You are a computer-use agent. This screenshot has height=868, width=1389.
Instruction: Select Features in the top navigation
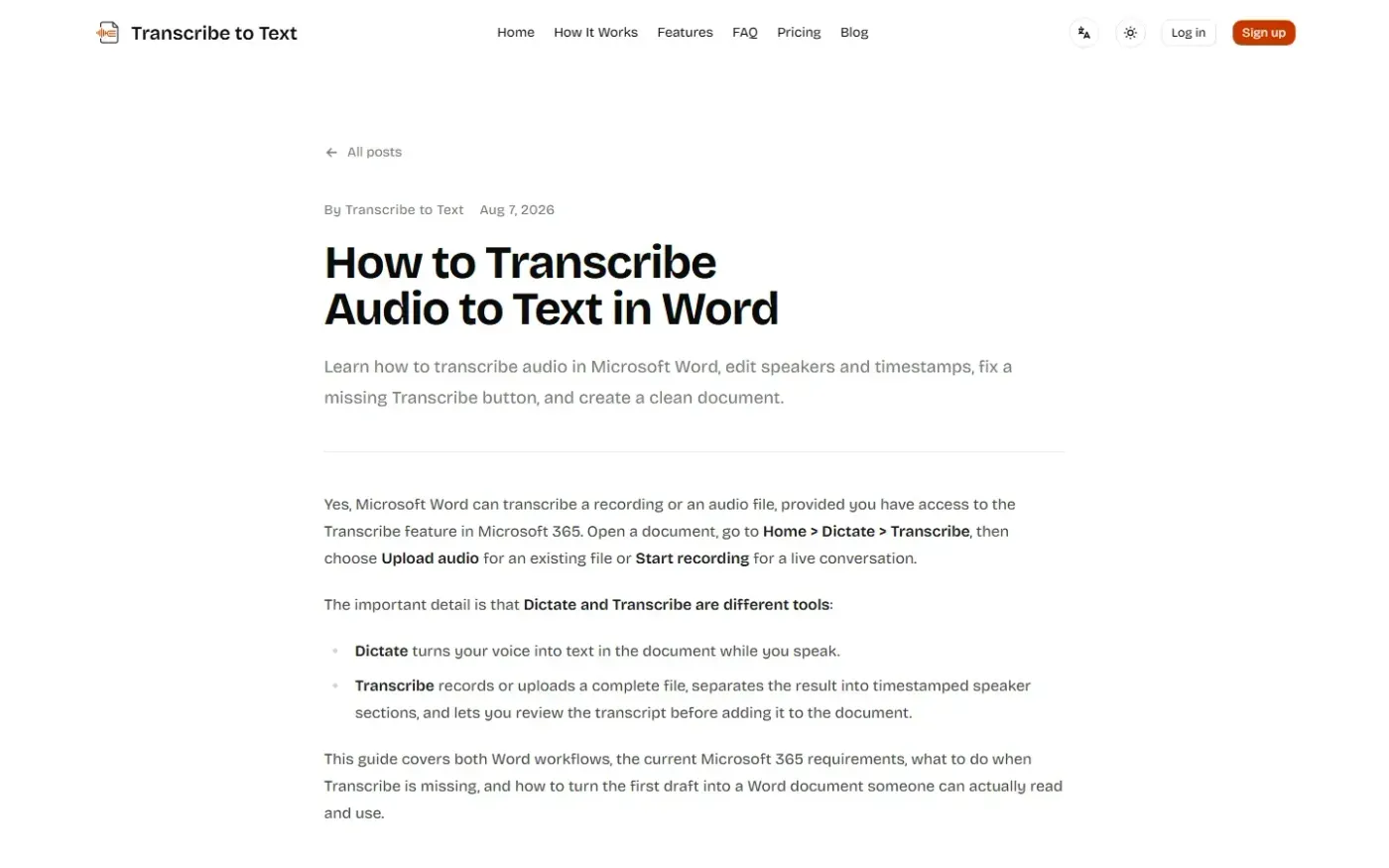coord(685,33)
